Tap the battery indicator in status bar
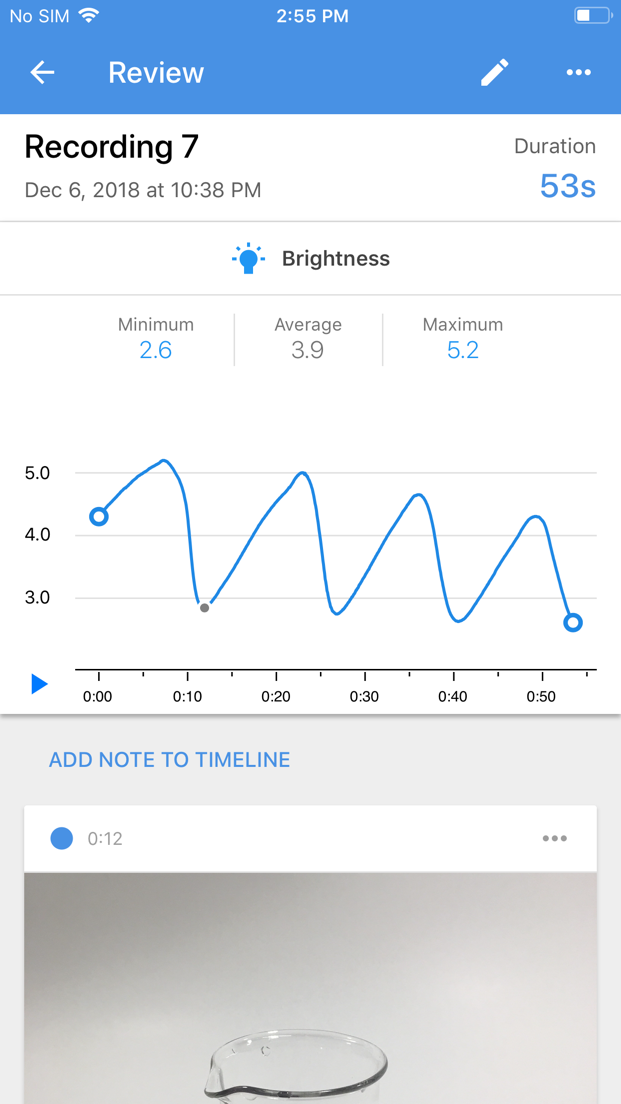621x1104 pixels. coord(590,16)
